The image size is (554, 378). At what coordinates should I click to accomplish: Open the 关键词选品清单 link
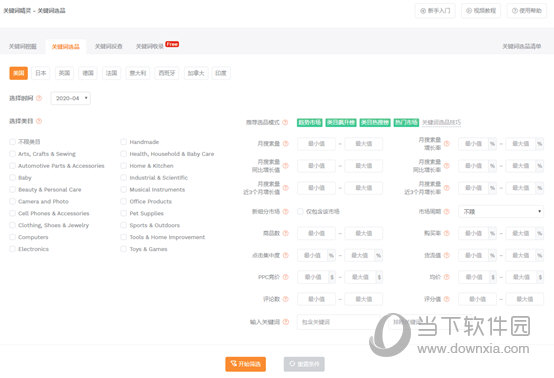[521, 46]
